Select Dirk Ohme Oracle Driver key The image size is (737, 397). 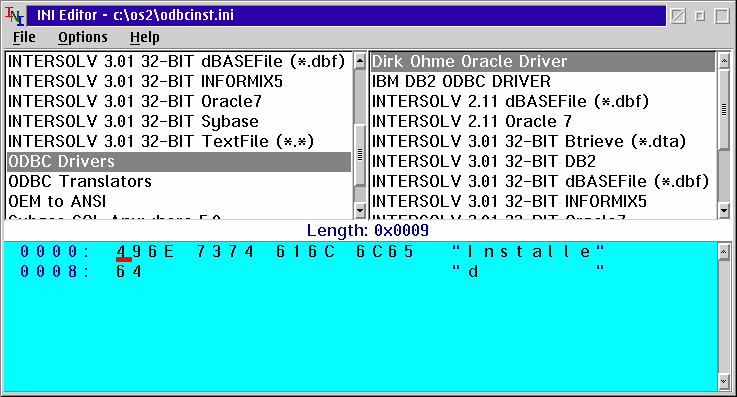543,62
